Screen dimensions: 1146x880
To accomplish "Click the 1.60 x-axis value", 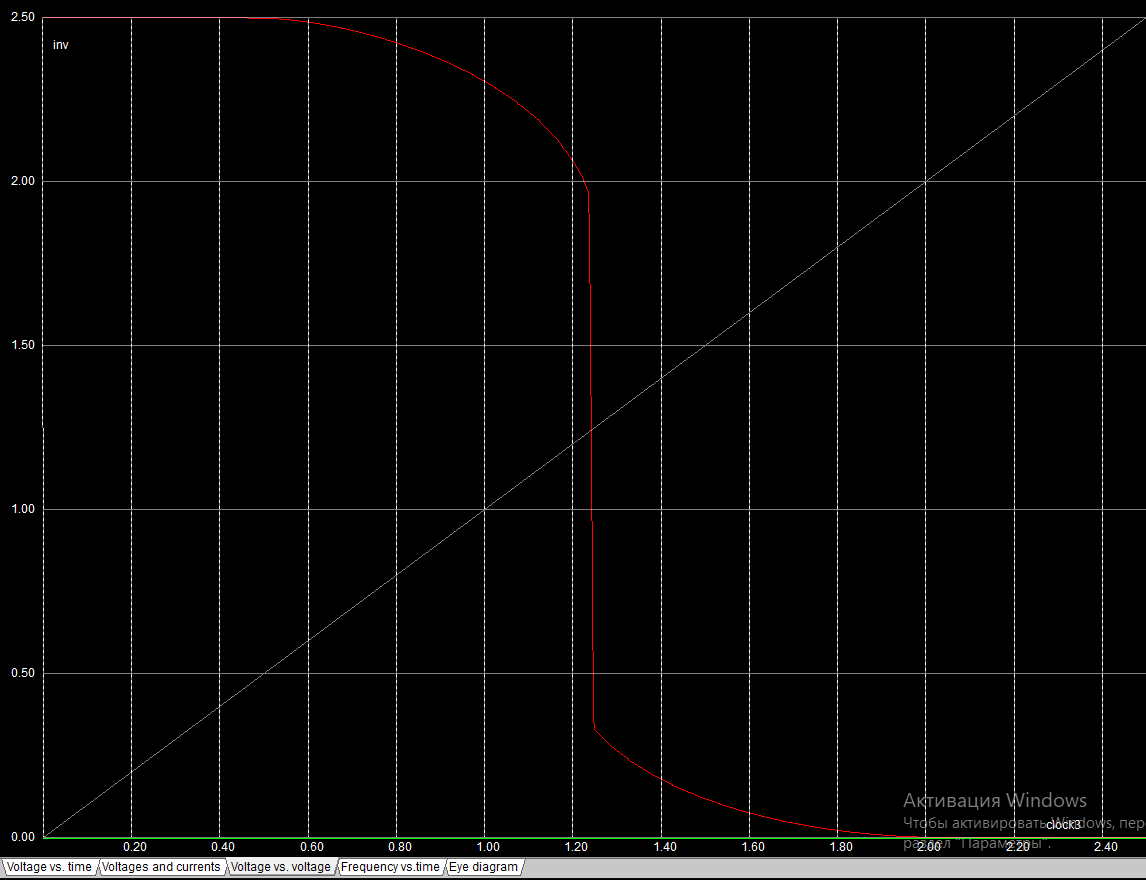I will pos(753,847).
